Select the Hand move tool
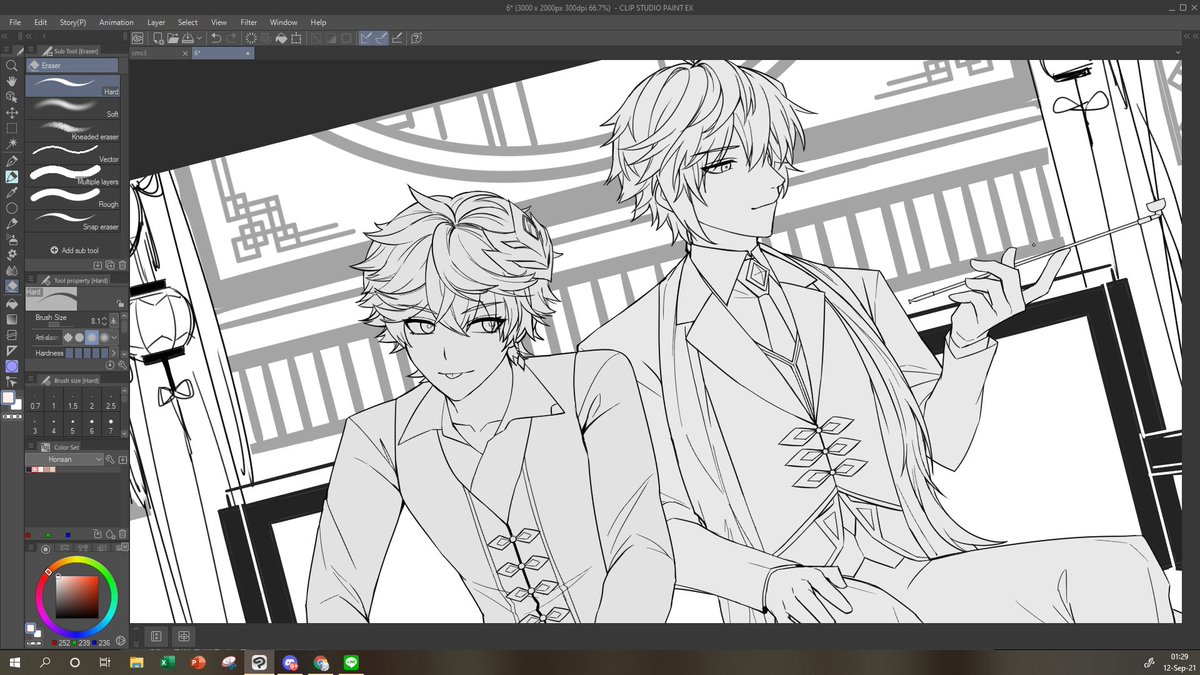This screenshot has width=1200, height=675. point(12,82)
